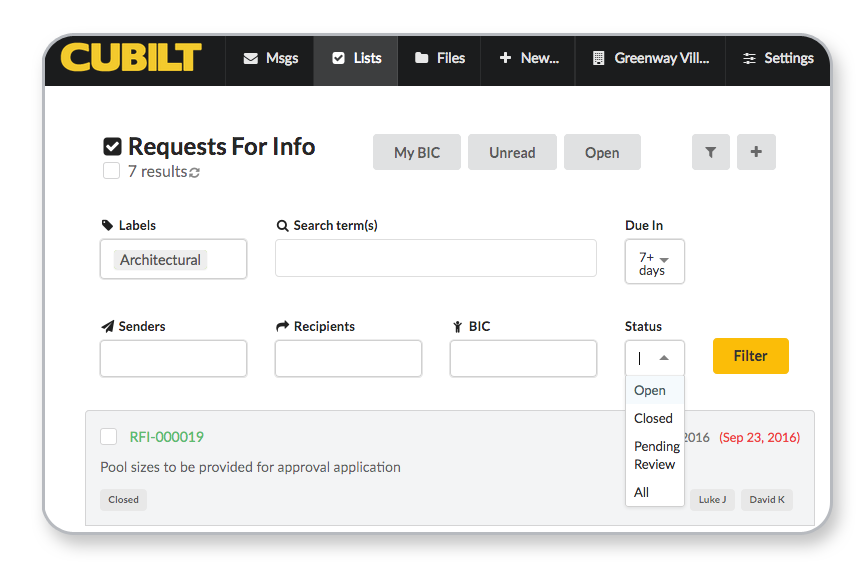This screenshot has height=562, width=856.
Task: Open Settings in top navigation
Action: 778,58
